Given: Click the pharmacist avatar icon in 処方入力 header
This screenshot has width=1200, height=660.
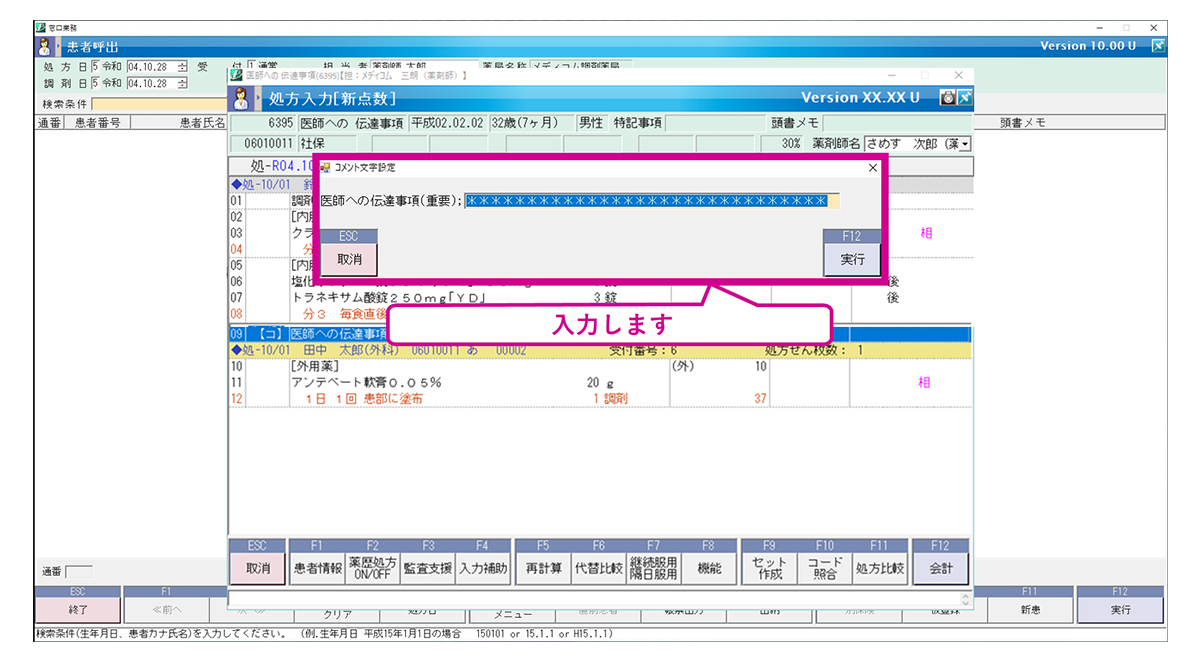Looking at the screenshot, I should click(241, 98).
